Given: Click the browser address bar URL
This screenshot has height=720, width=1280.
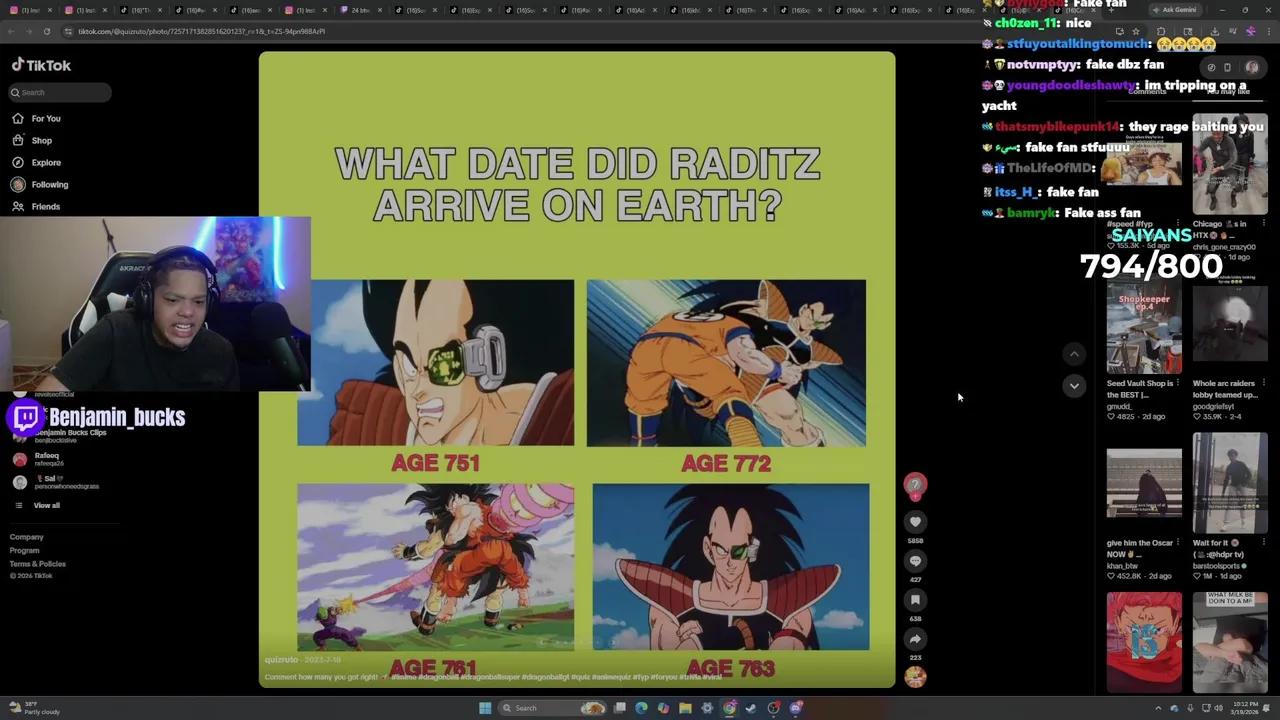Looking at the screenshot, I should (201, 31).
